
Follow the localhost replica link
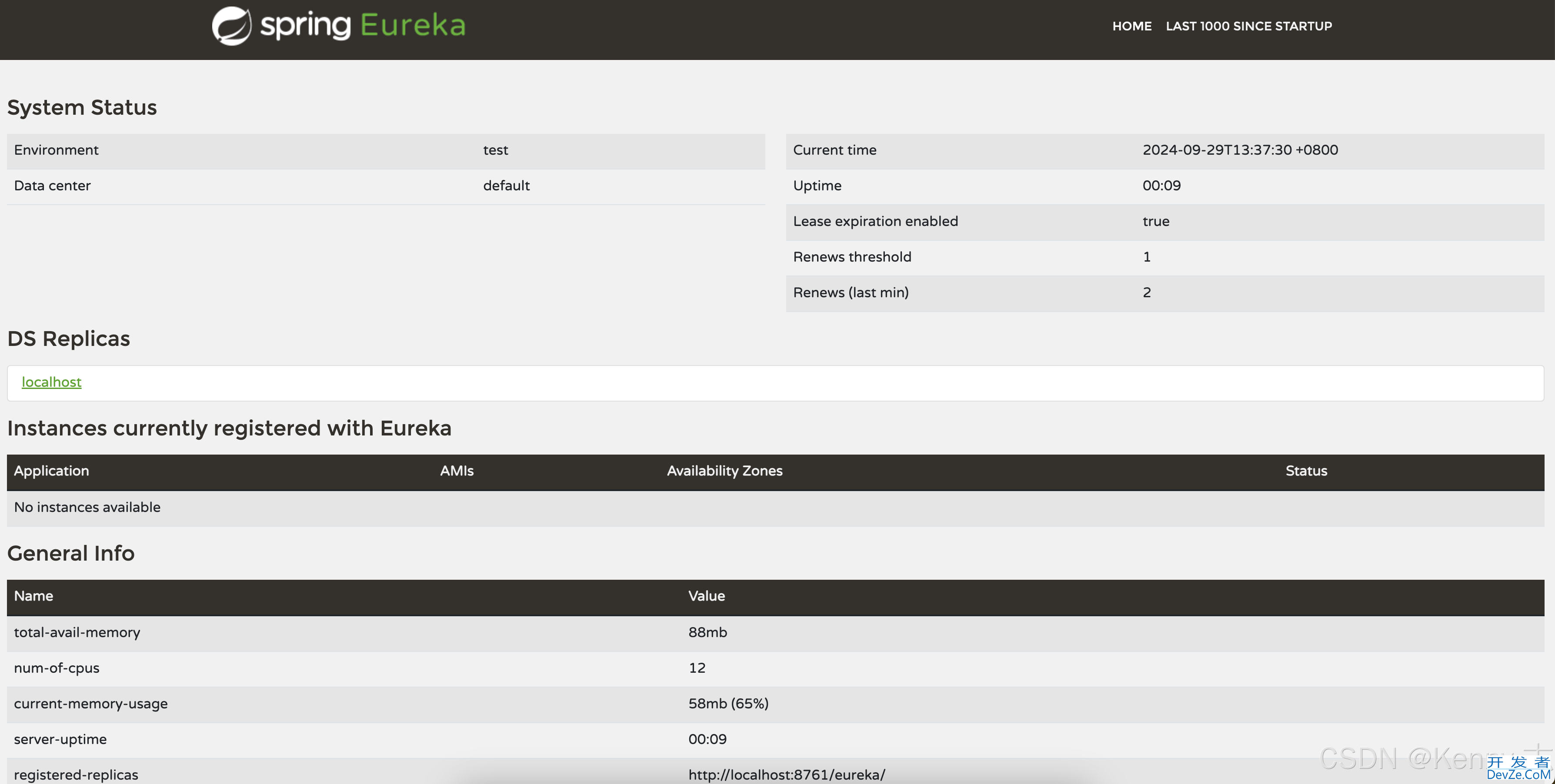51,382
